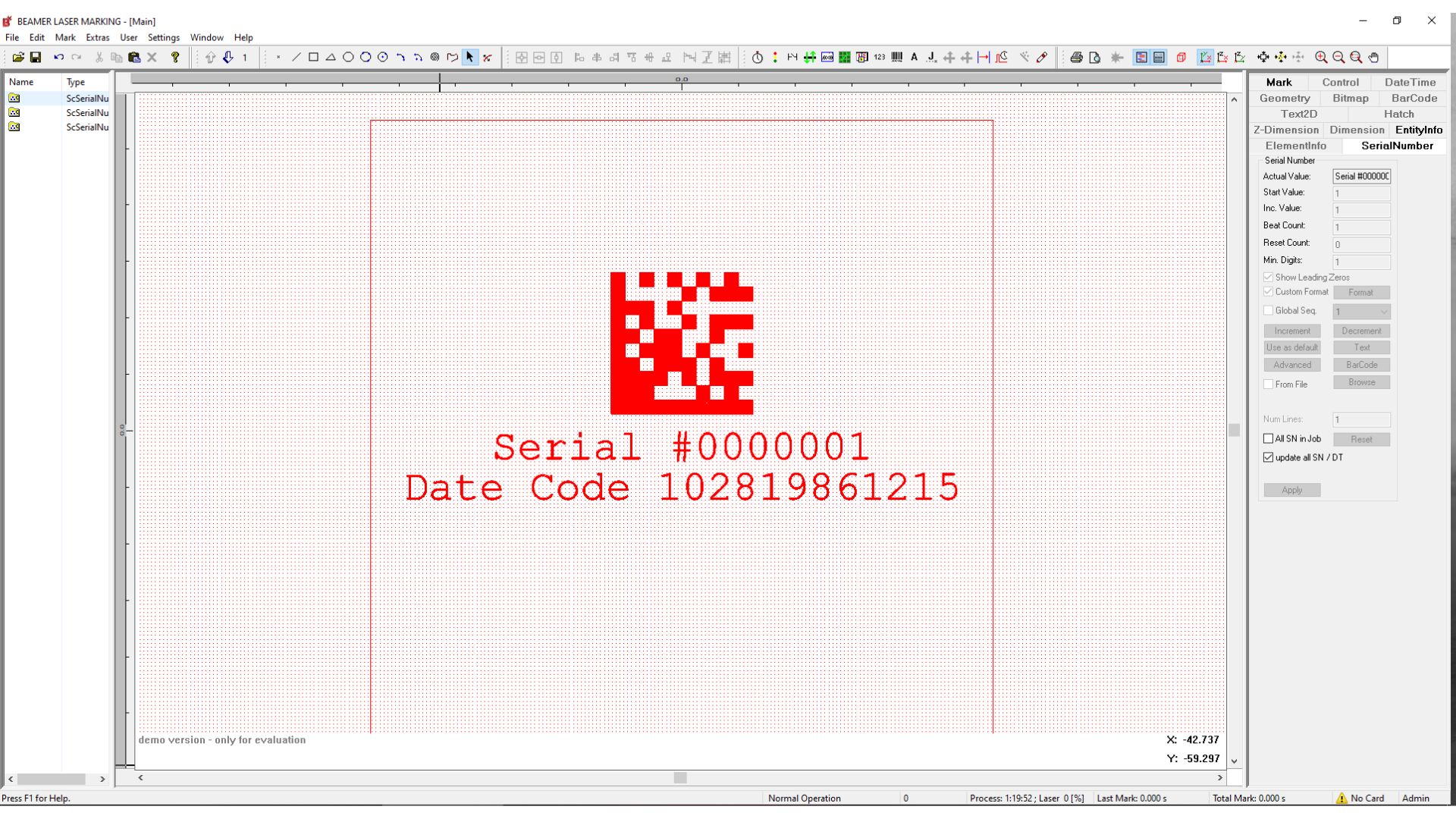
Task: Insert a timer element with the stopwatch icon
Action: (x=758, y=57)
